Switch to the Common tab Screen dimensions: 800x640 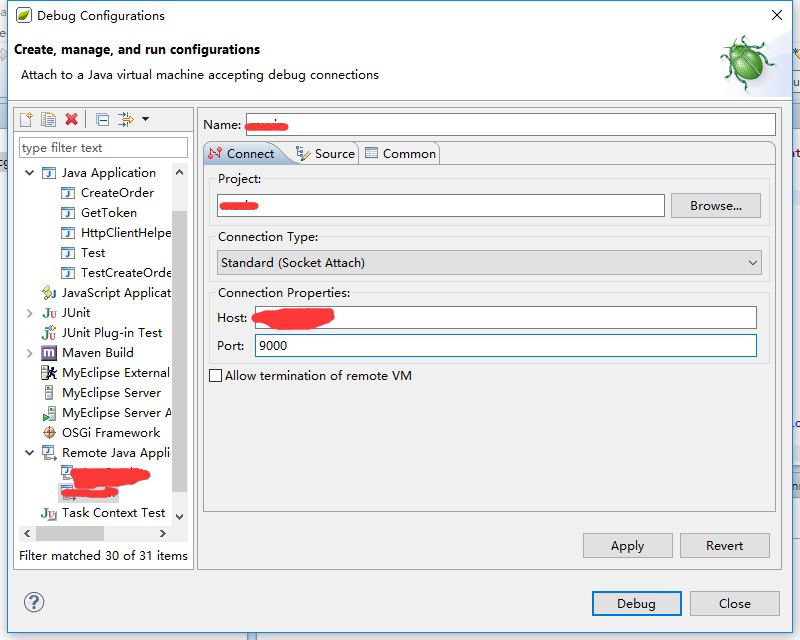pyautogui.click(x=401, y=154)
